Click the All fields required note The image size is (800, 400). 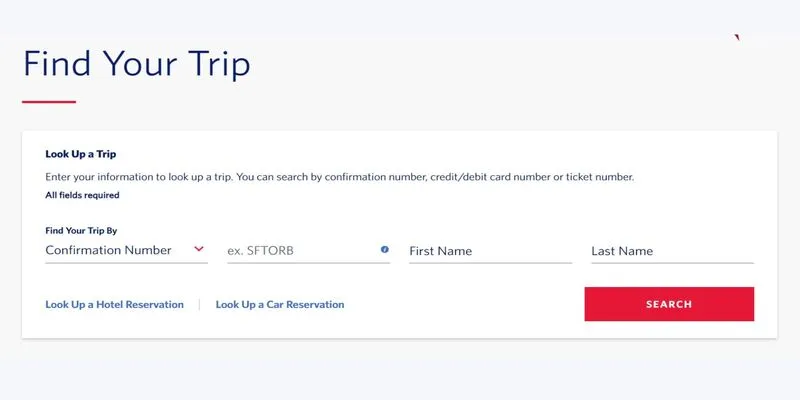[82, 195]
